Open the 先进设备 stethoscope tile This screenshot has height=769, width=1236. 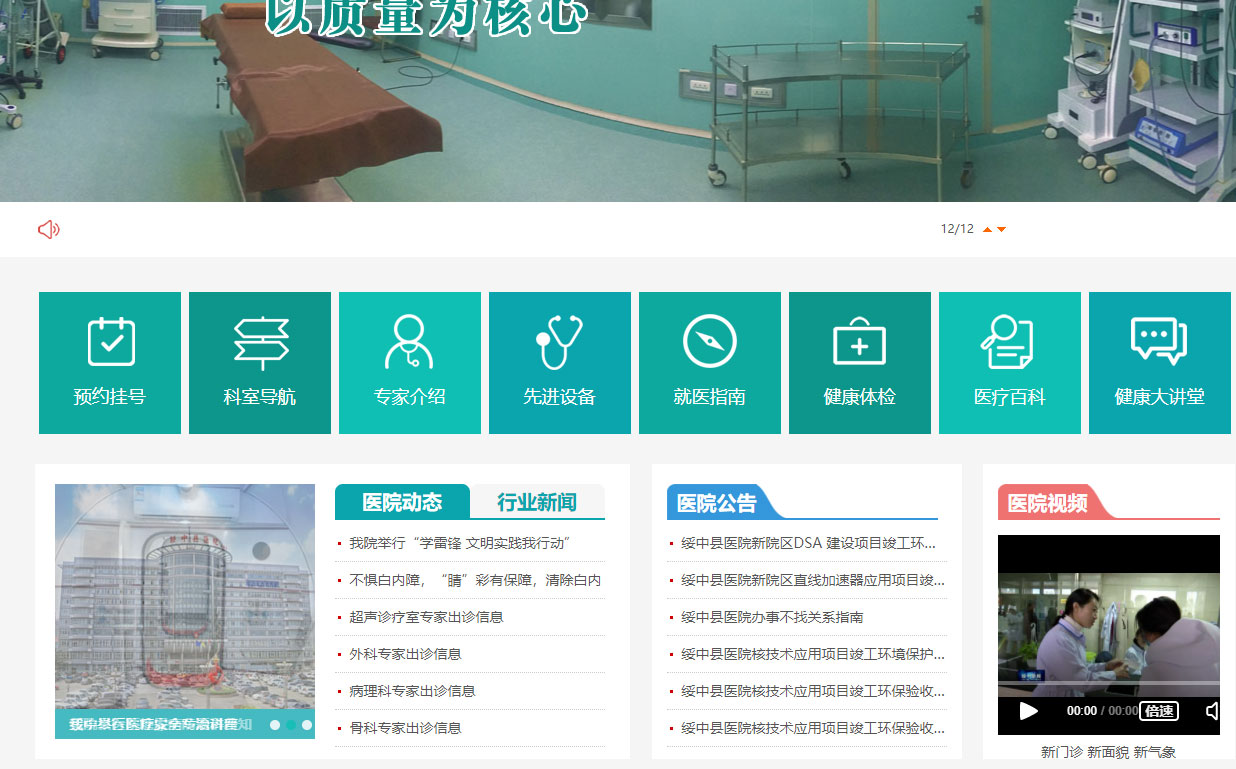tap(560, 363)
